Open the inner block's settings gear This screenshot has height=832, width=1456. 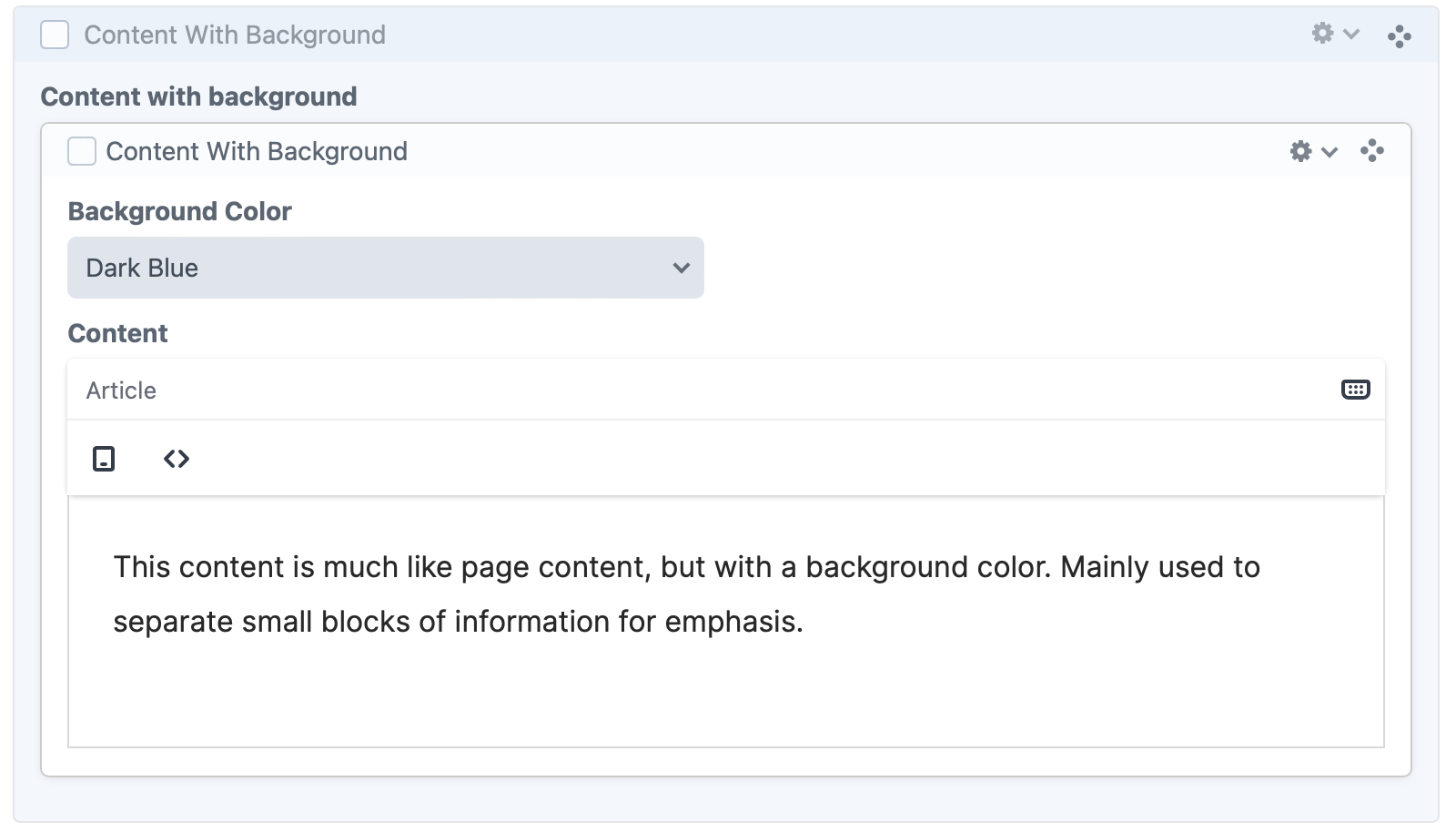point(1300,151)
